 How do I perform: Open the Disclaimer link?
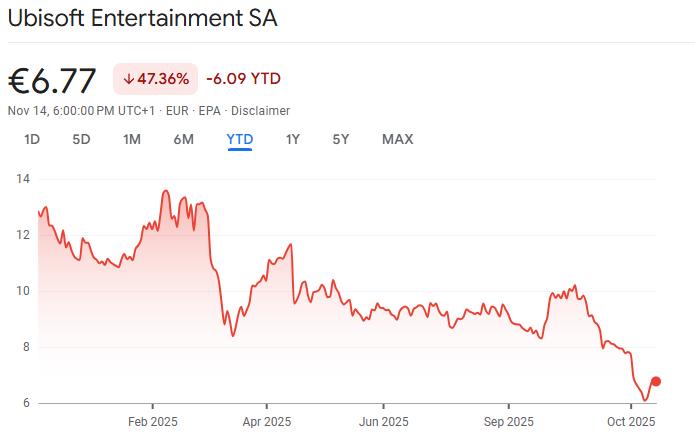click(260, 110)
